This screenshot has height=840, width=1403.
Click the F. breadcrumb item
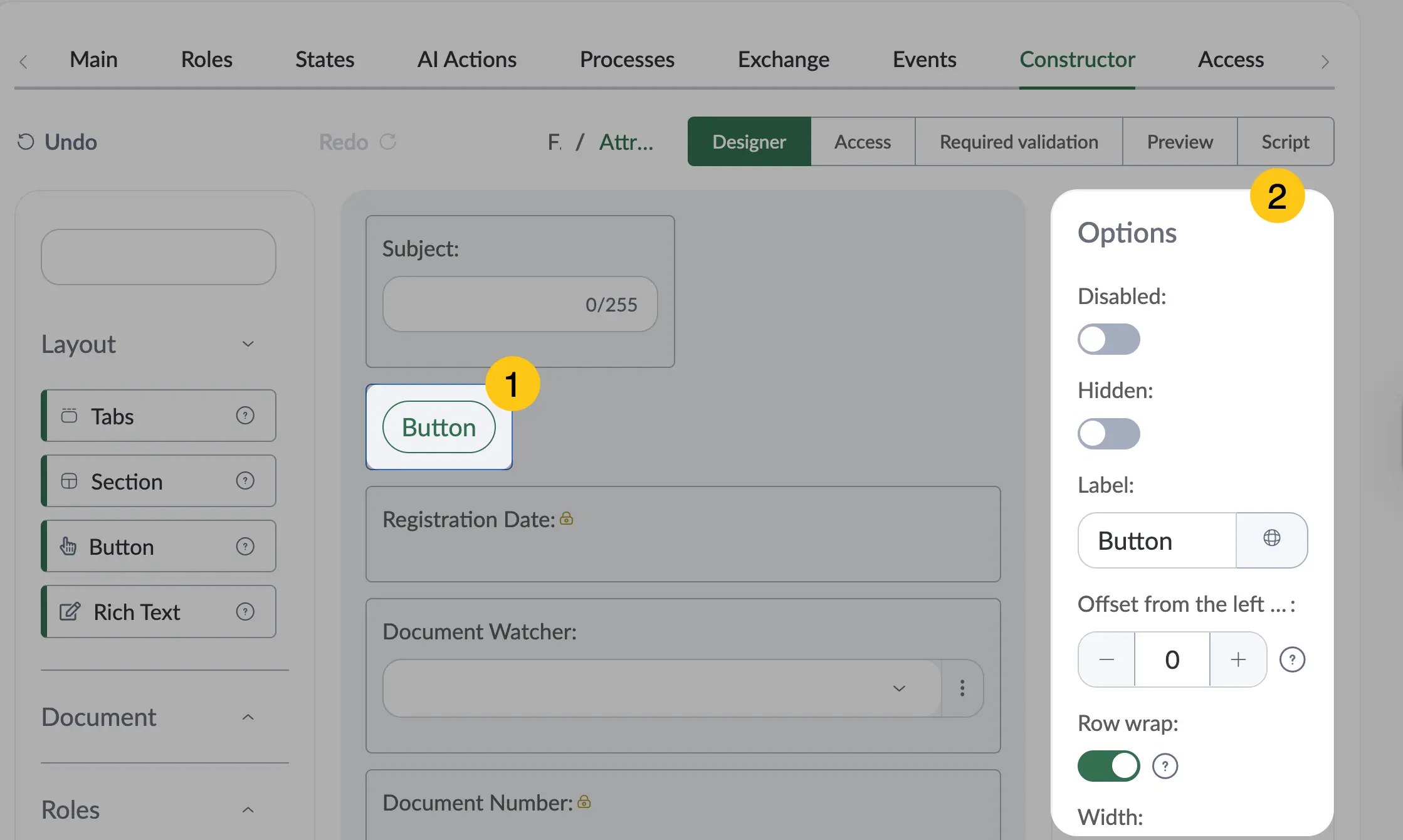tap(554, 142)
